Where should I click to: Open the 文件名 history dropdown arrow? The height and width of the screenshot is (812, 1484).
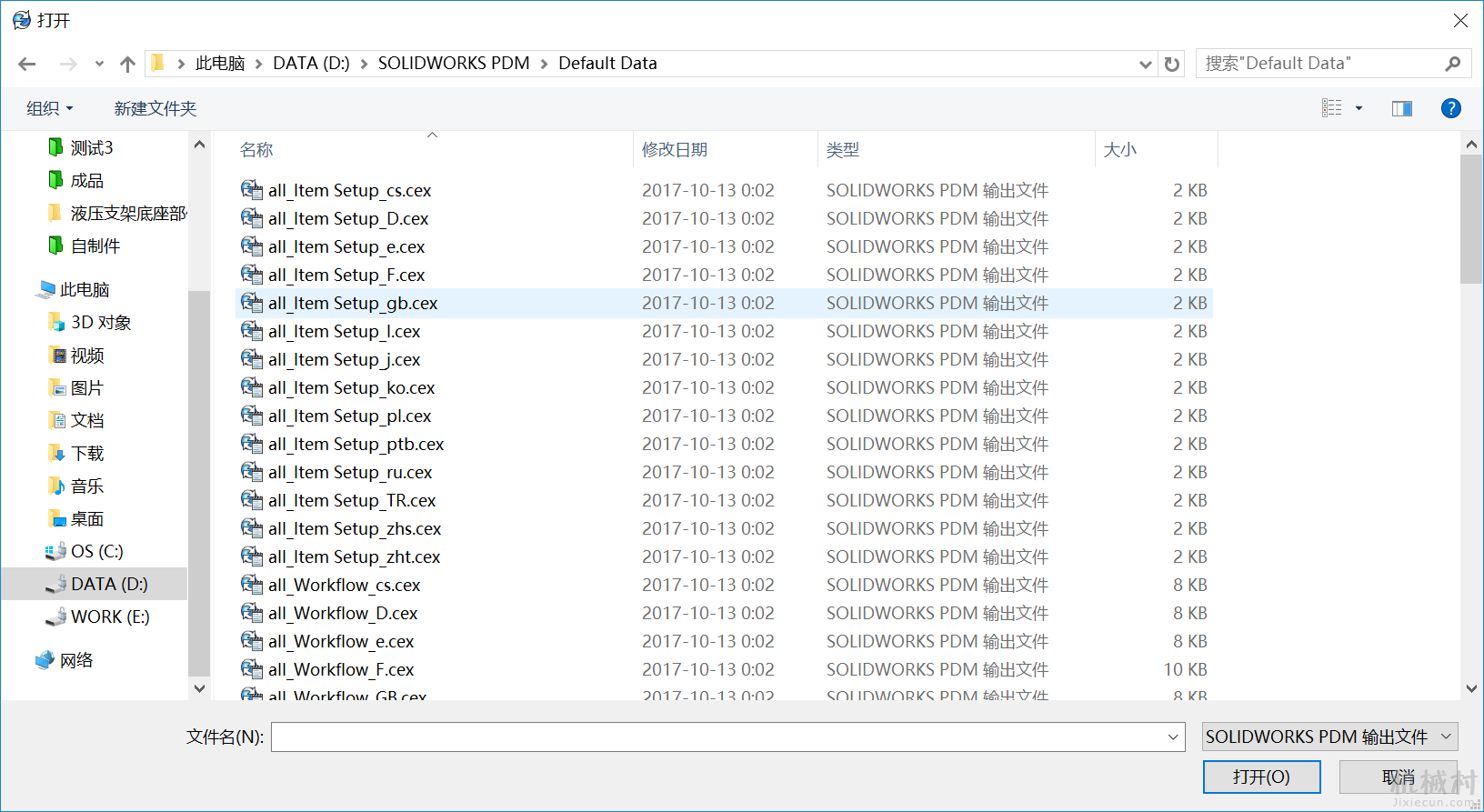click(1173, 737)
